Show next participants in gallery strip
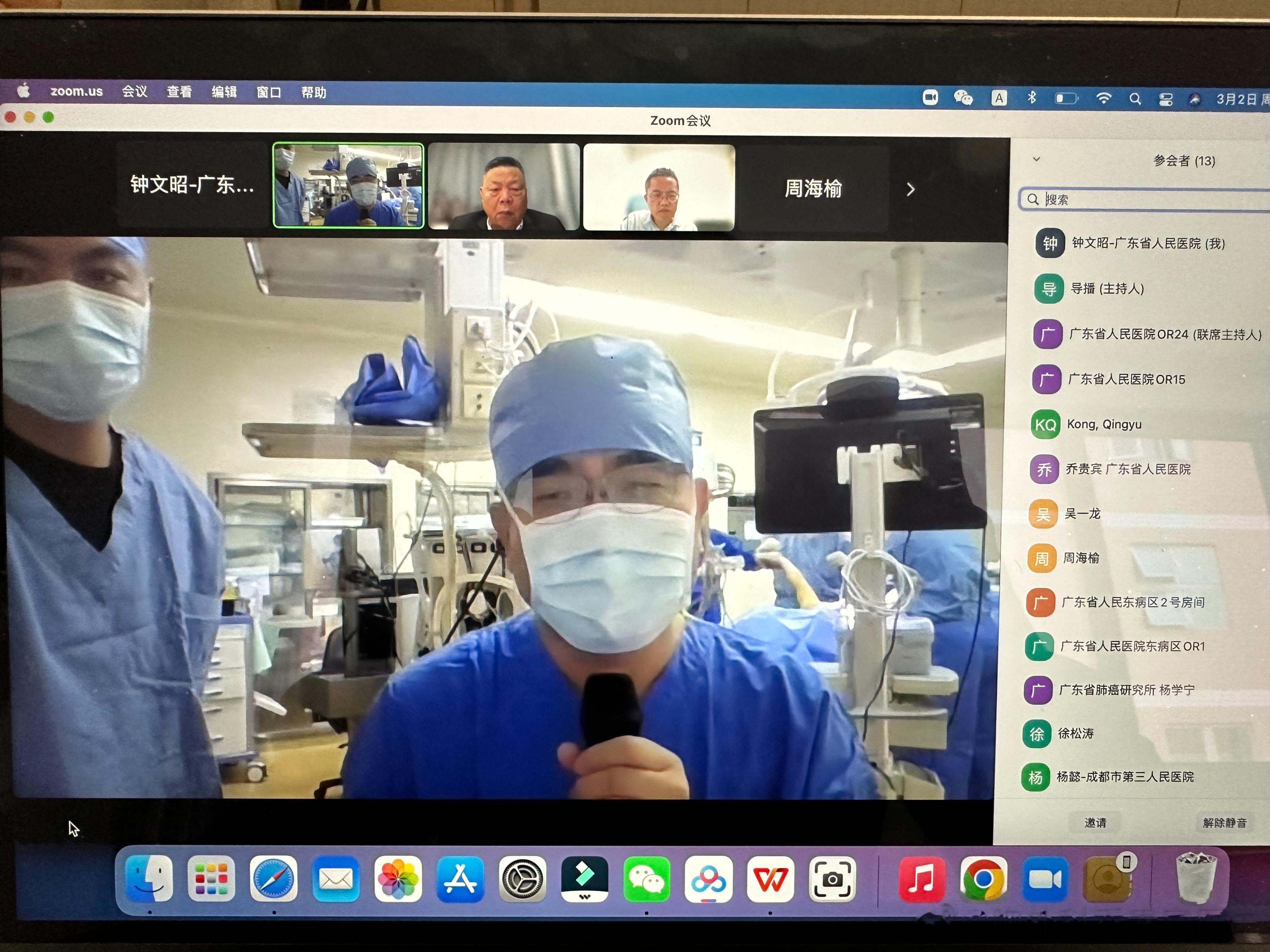This screenshot has height=952, width=1270. point(911,190)
